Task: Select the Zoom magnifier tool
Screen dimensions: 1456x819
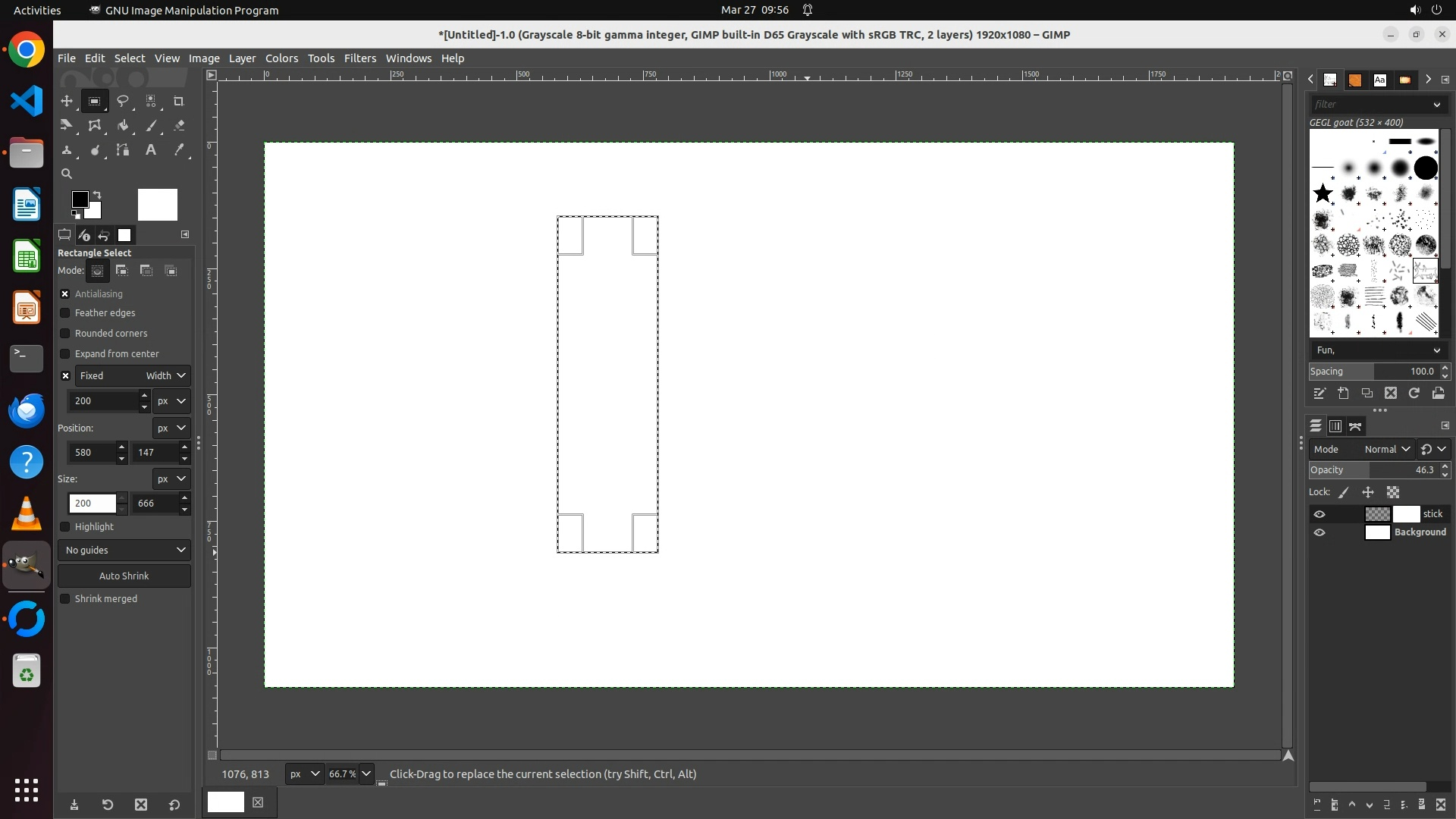Action: coord(67,174)
